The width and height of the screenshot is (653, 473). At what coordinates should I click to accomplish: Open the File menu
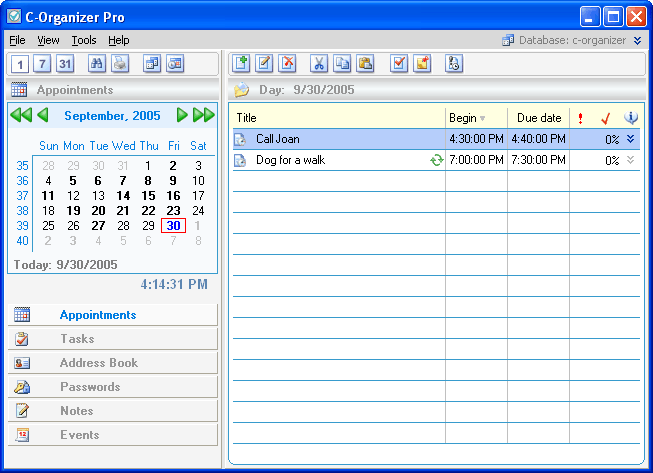pos(17,40)
